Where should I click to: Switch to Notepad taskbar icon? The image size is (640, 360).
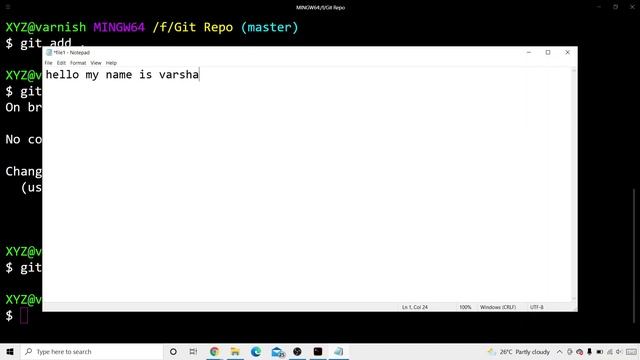(339, 351)
